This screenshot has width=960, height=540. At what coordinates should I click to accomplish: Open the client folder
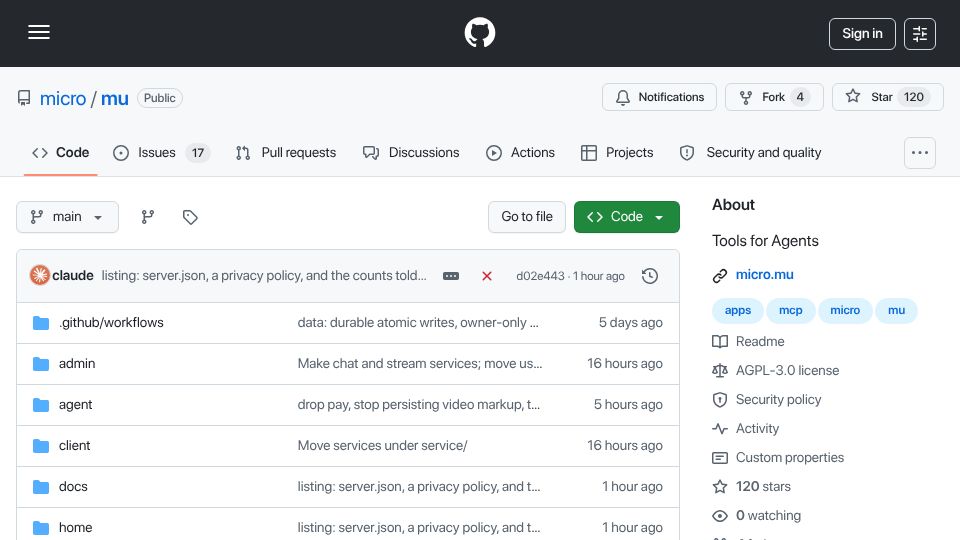[x=75, y=446]
